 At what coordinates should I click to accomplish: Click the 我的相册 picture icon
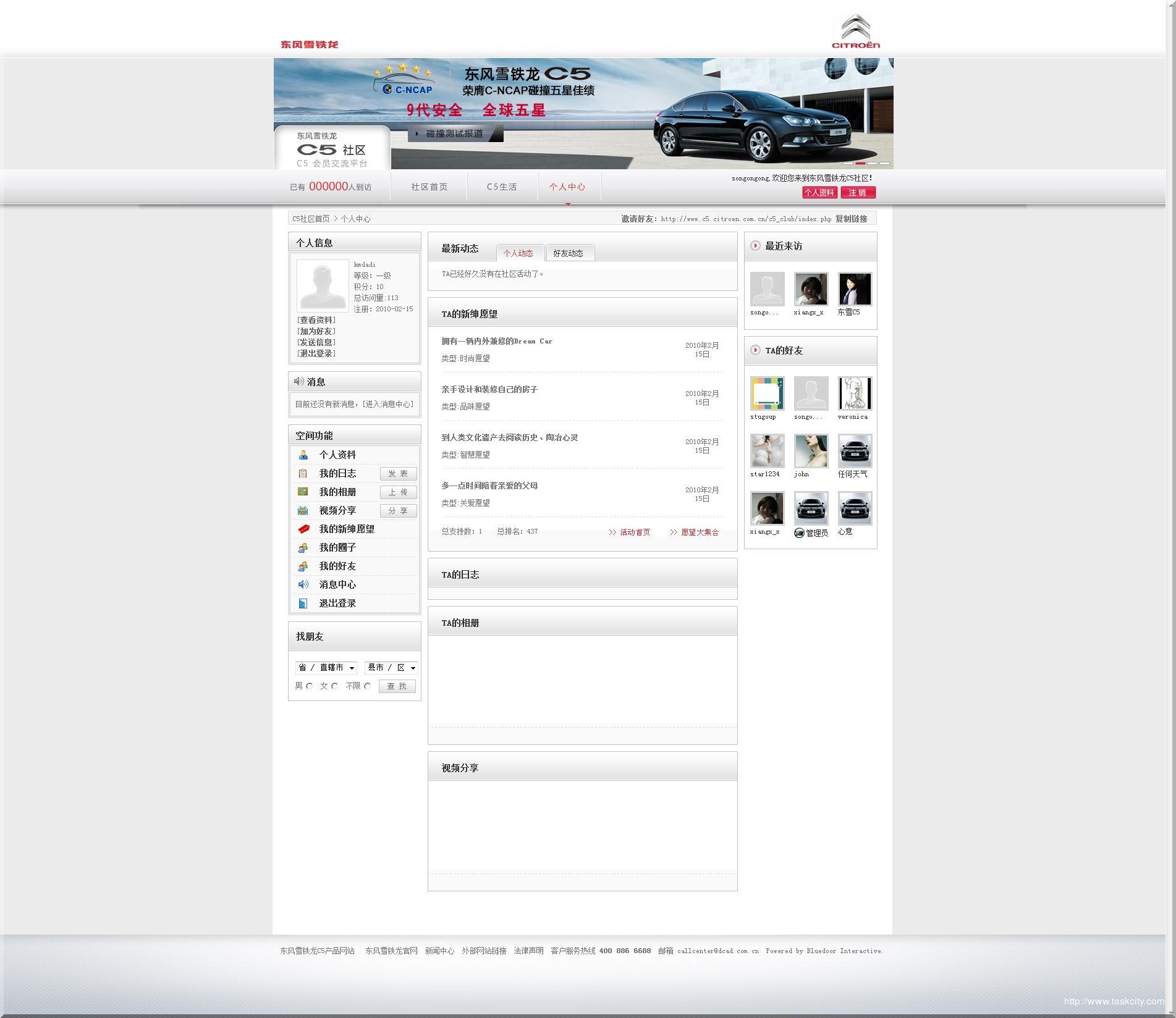[x=303, y=492]
